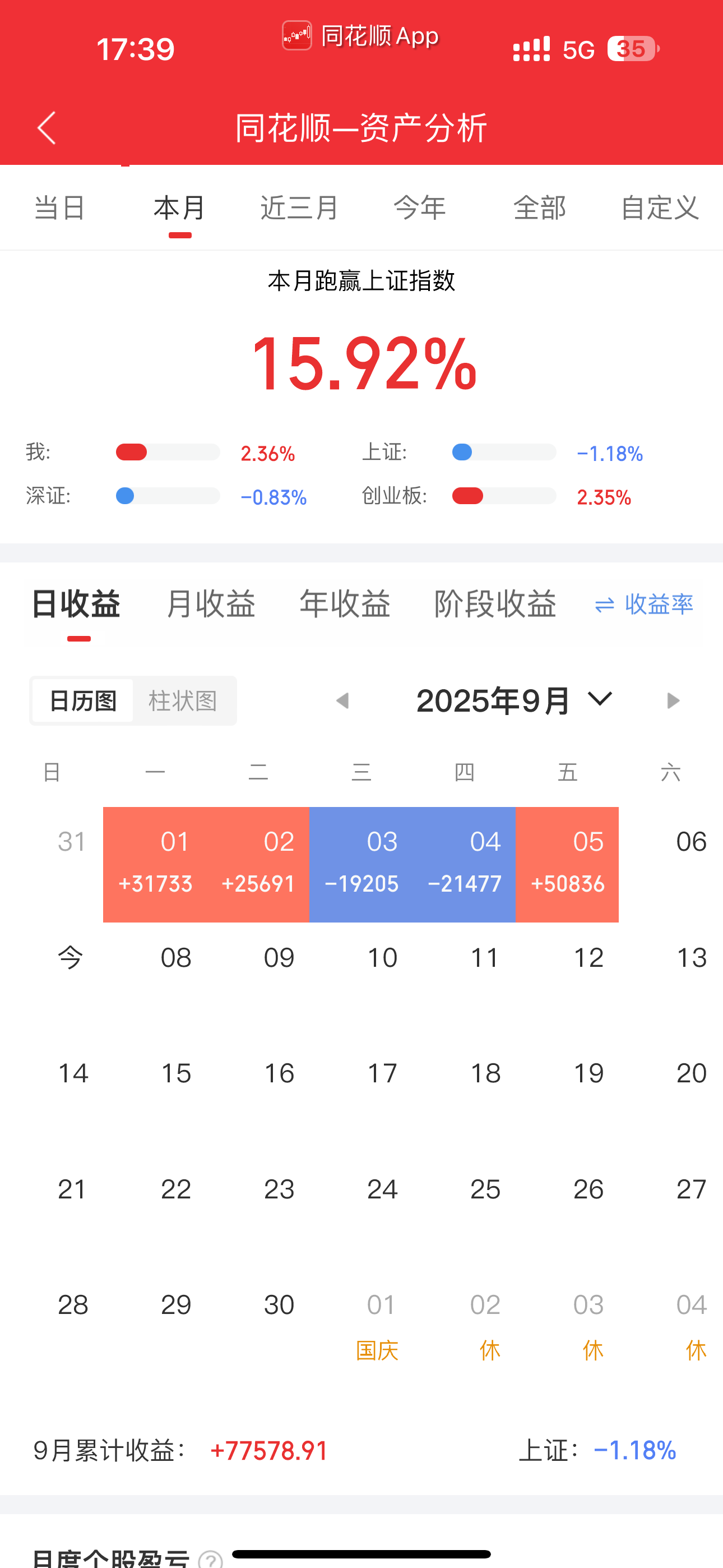Image resolution: width=723 pixels, height=1568 pixels.
Task: Select day 04 cell with -21477
Action: pyautogui.click(x=465, y=865)
